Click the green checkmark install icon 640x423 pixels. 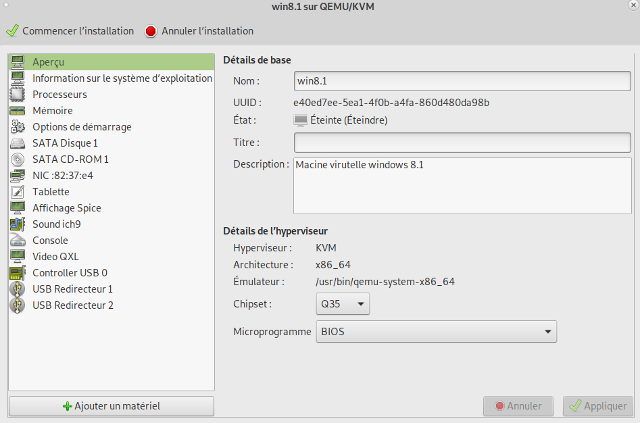13,31
